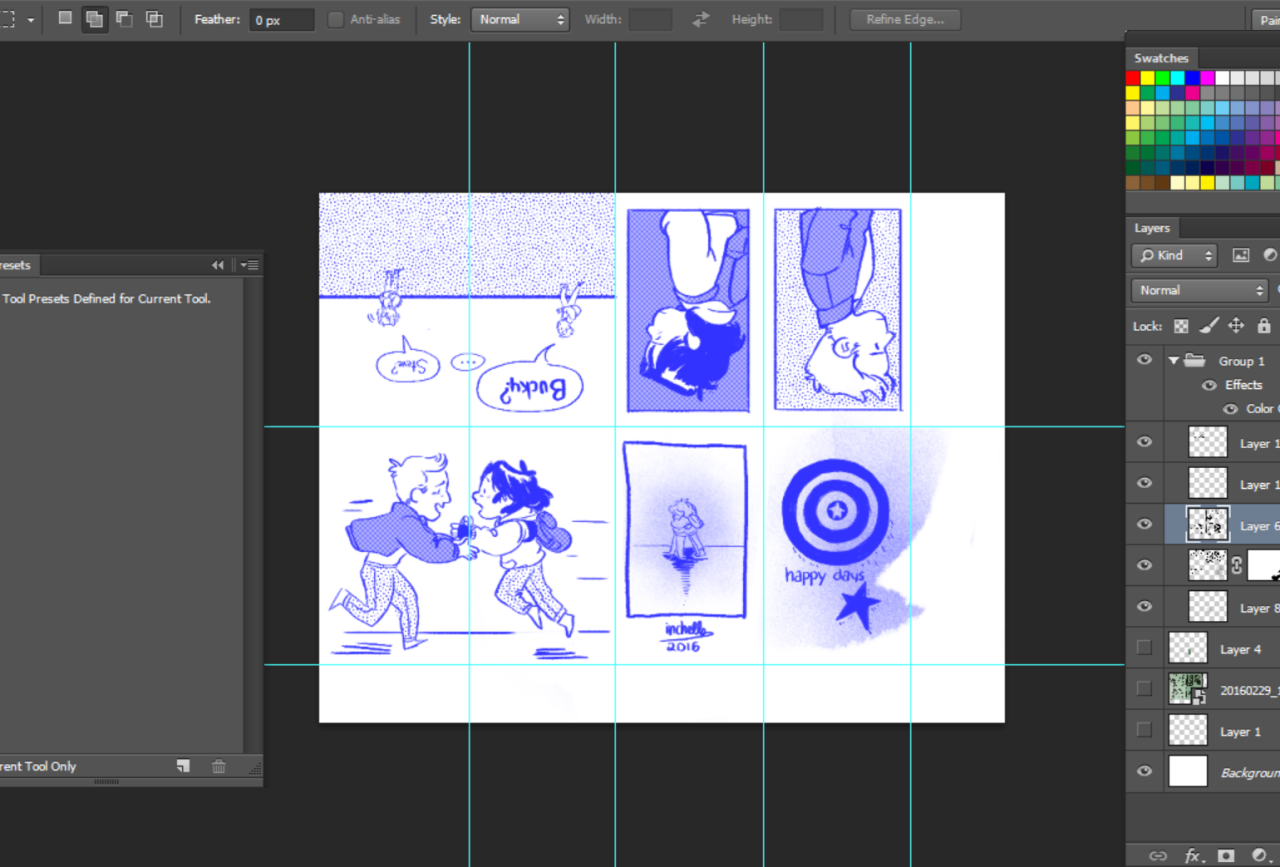Click the Subtract from selection icon

[x=124, y=19]
